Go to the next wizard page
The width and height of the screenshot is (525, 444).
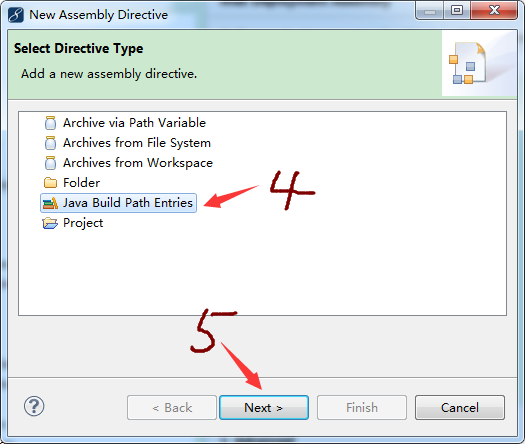pyautogui.click(x=264, y=408)
